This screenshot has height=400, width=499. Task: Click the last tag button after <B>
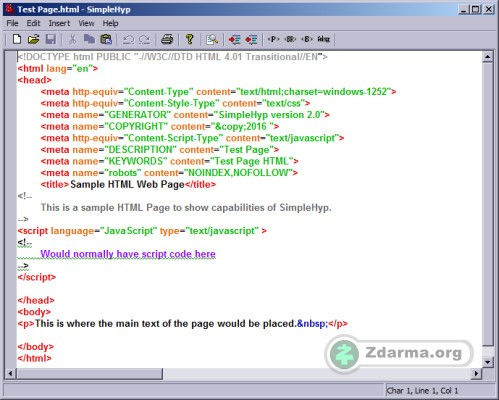[323, 39]
